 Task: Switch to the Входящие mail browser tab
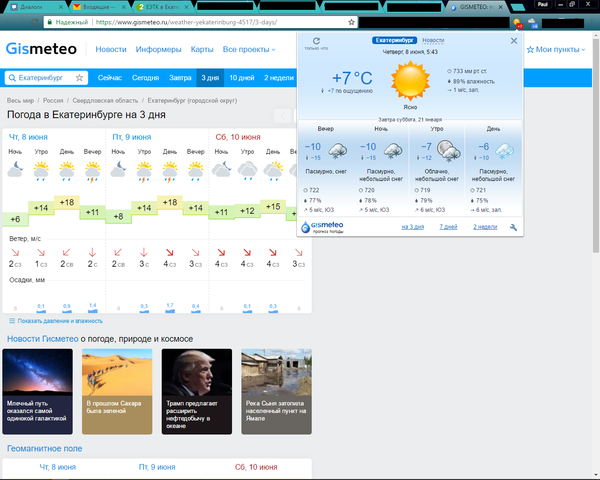pos(99,7)
